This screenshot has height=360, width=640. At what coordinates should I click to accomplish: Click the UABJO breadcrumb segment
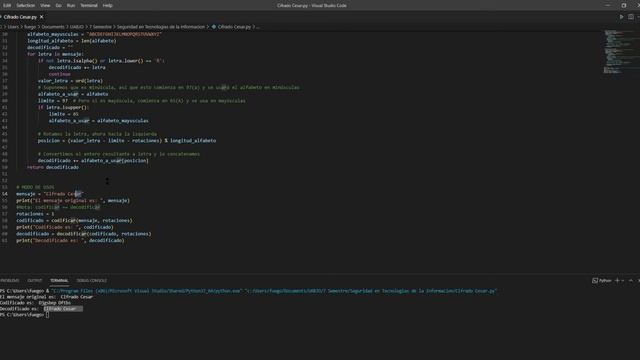(x=76, y=27)
